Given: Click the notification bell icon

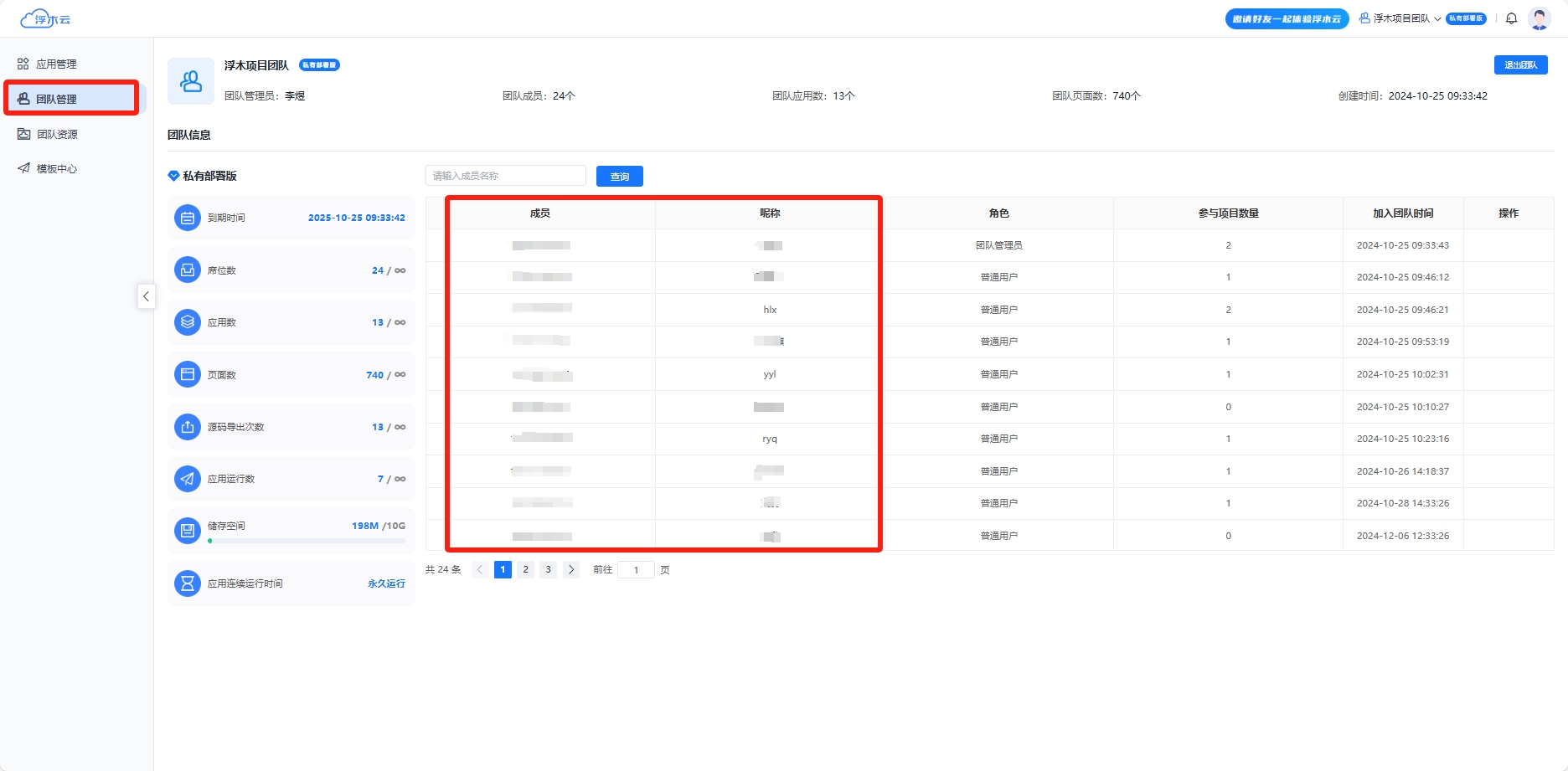Looking at the screenshot, I should 1511,18.
